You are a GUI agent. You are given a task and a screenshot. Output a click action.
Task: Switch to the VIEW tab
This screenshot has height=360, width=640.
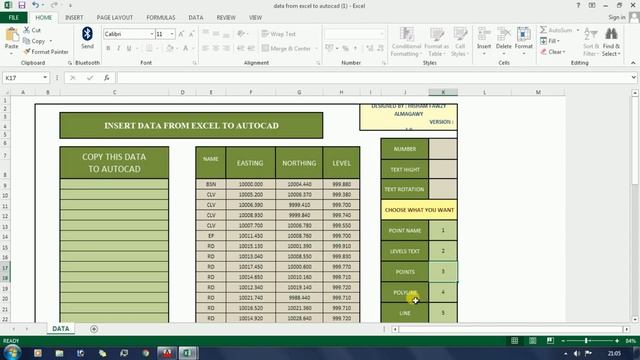point(256,18)
